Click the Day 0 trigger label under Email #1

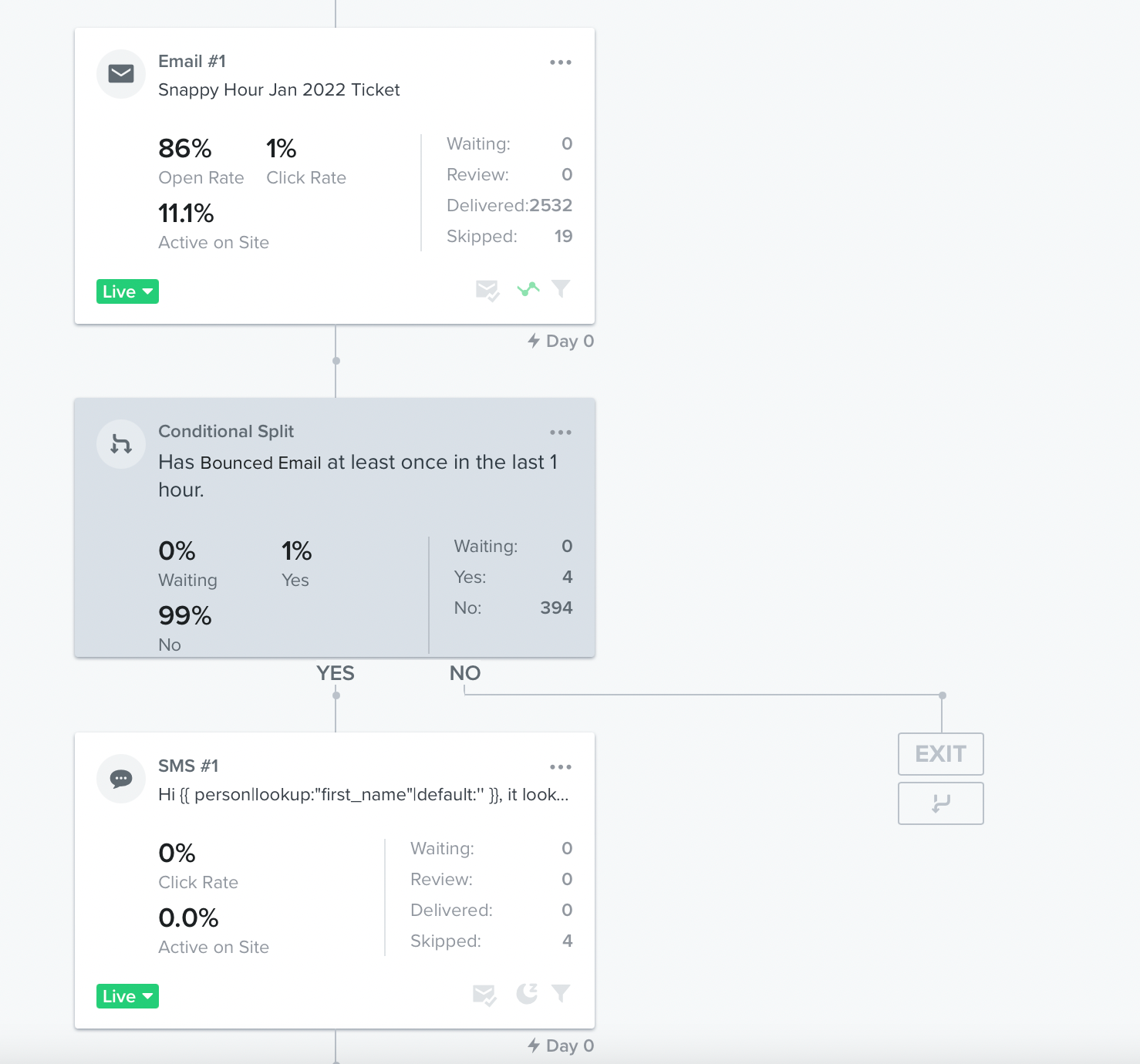point(561,341)
